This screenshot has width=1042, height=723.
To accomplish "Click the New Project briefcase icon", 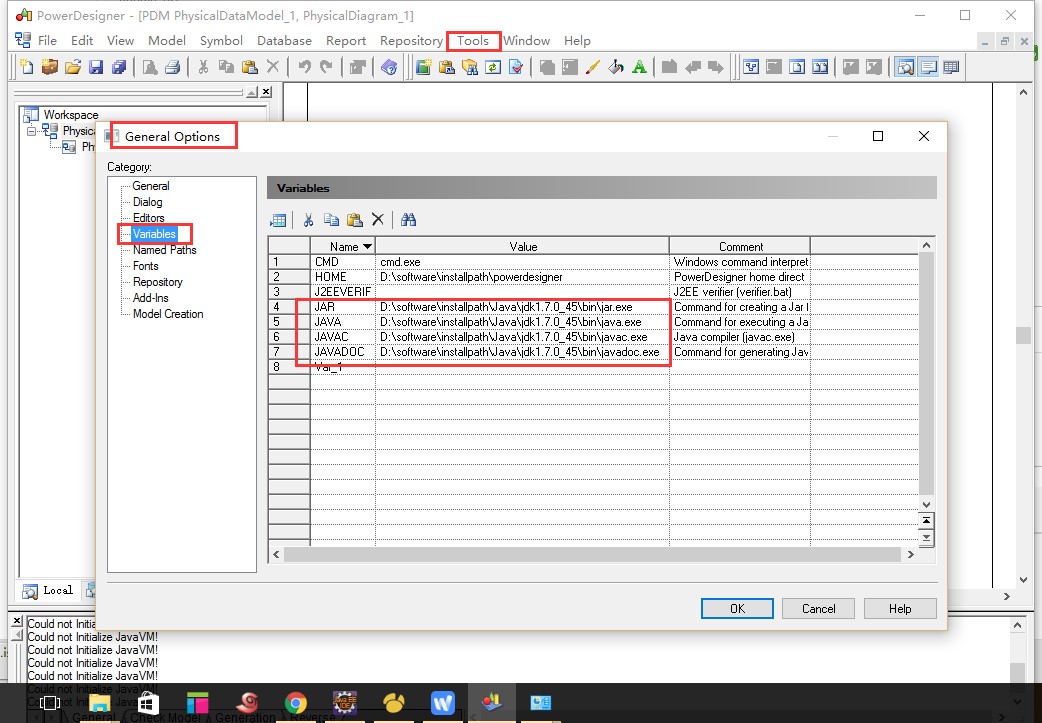I will pyautogui.click(x=50, y=66).
